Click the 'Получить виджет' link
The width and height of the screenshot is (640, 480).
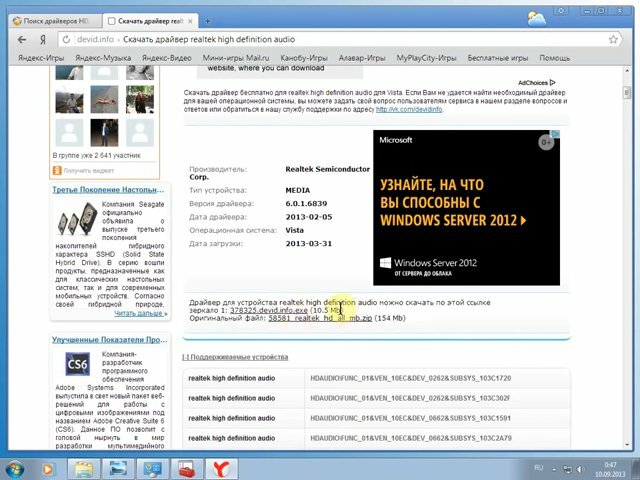(89, 171)
